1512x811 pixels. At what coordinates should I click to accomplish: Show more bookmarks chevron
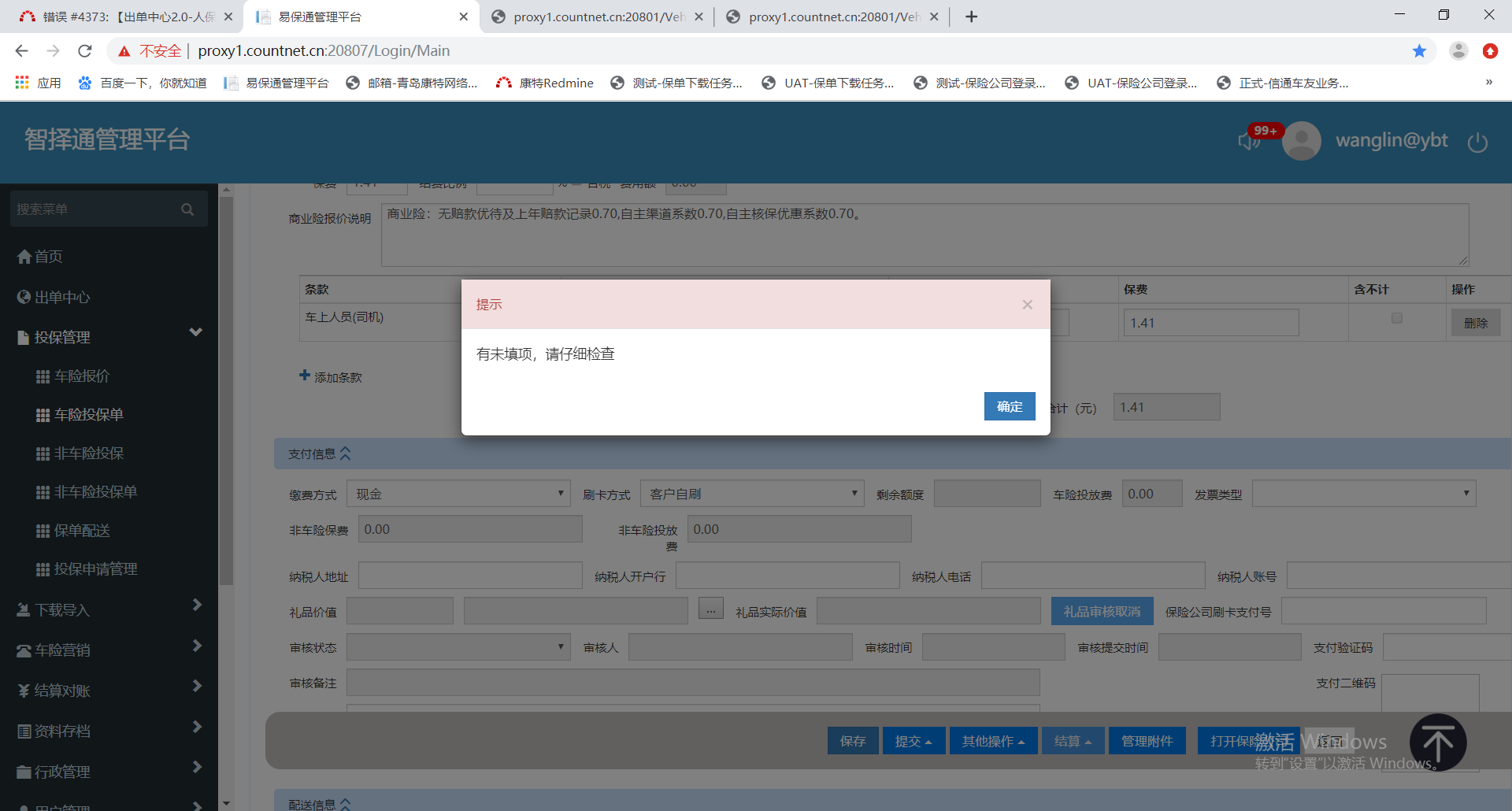[1488, 82]
